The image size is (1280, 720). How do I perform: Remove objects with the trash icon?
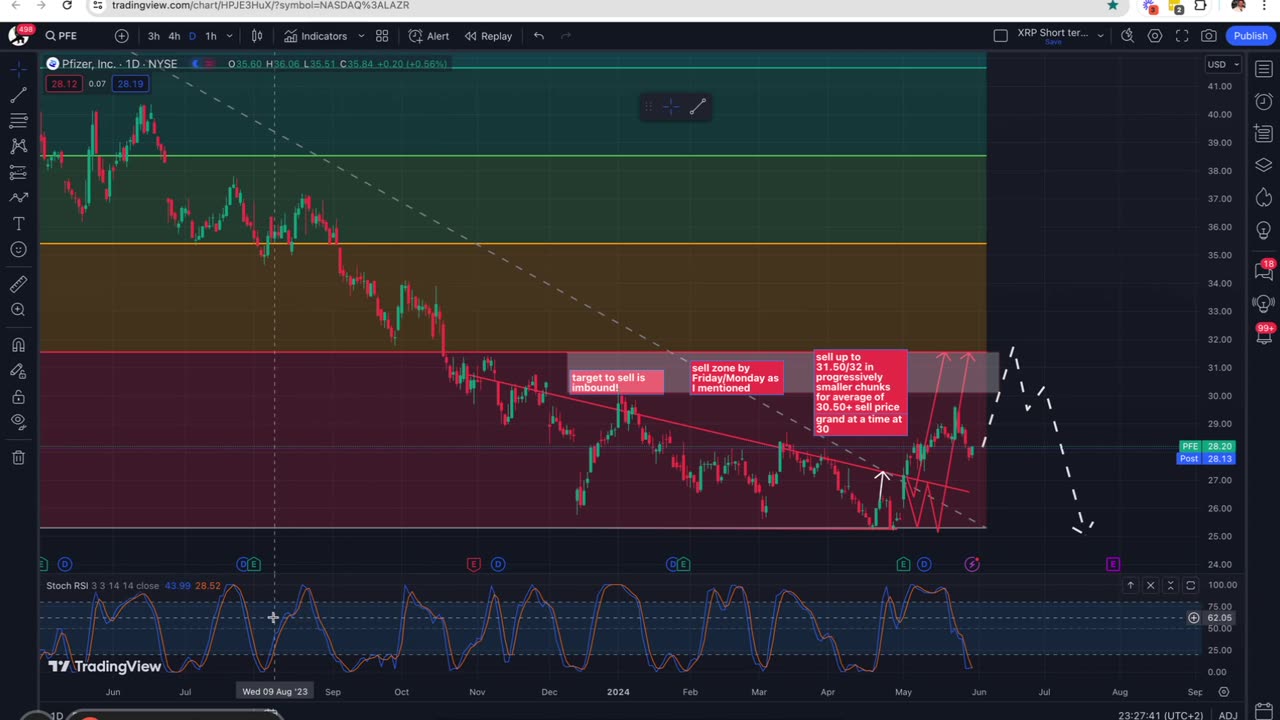18,457
